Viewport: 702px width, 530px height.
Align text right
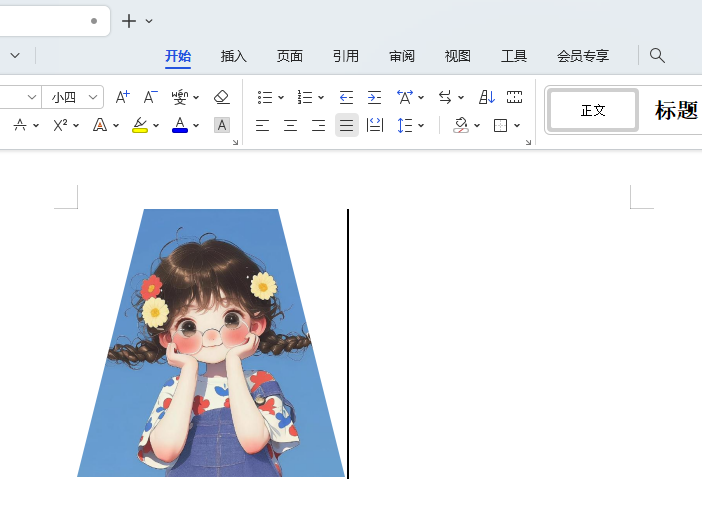[x=318, y=125]
